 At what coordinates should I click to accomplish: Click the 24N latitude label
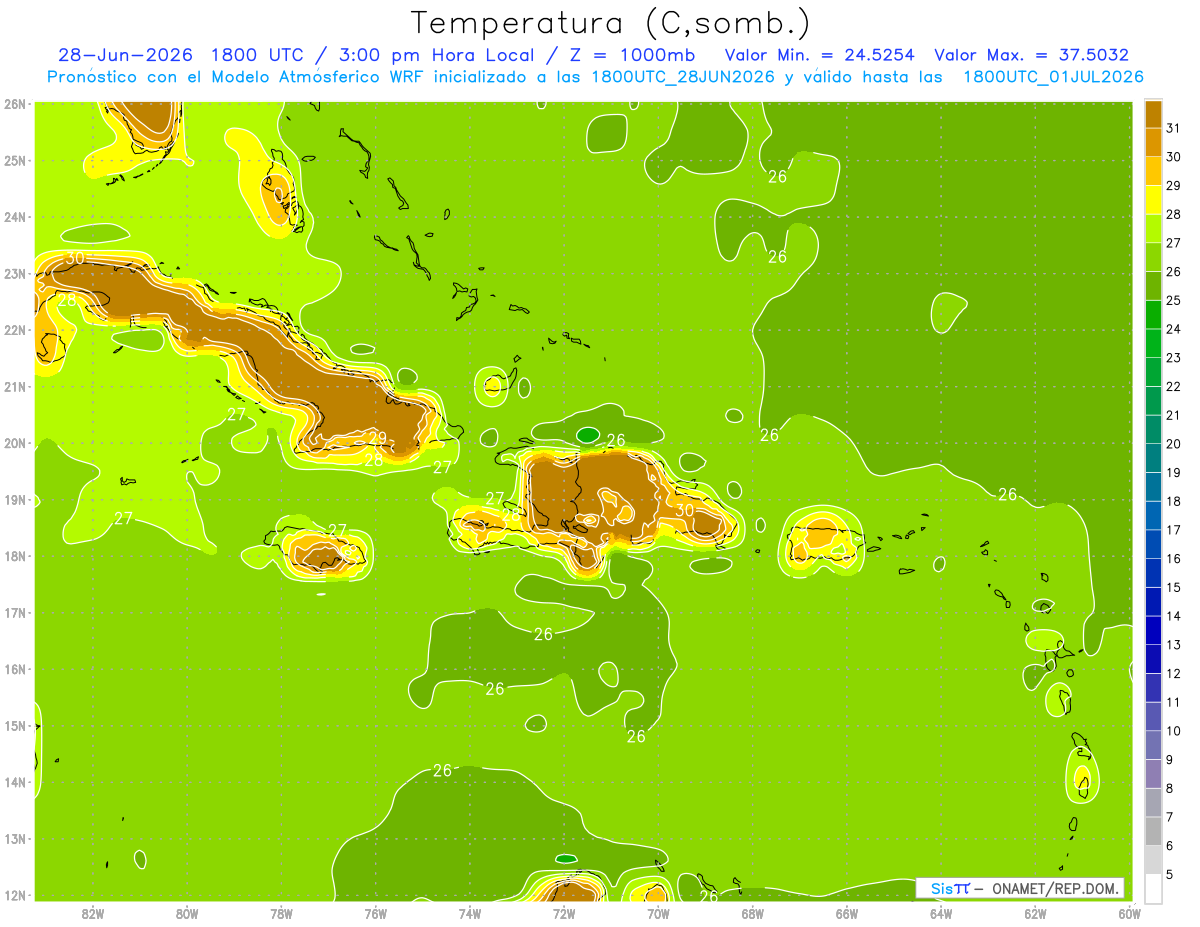tap(14, 216)
